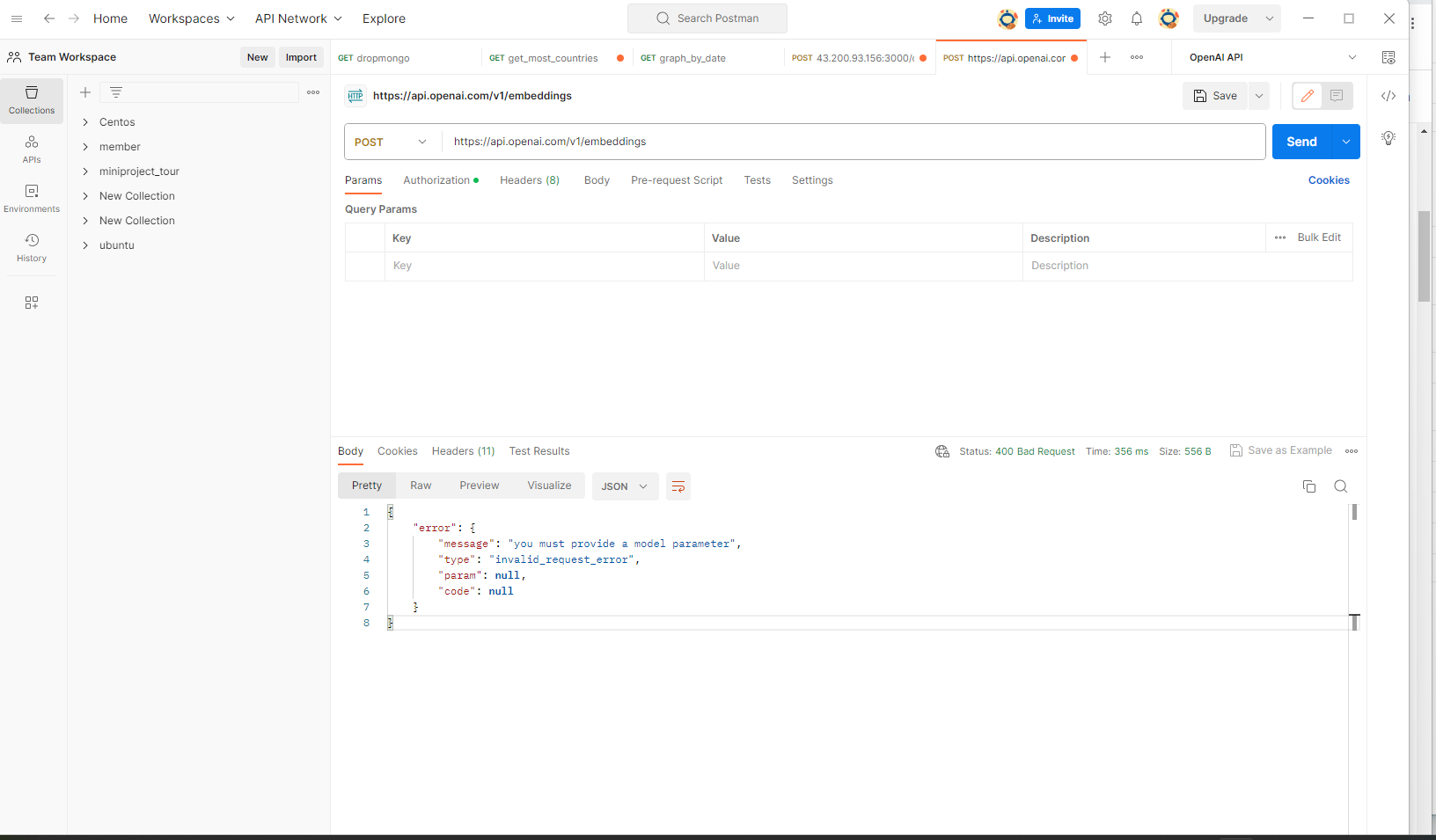1436x840 pixels.
Task: Switch to GET graph_by_date tab
Action: point(708,58)
